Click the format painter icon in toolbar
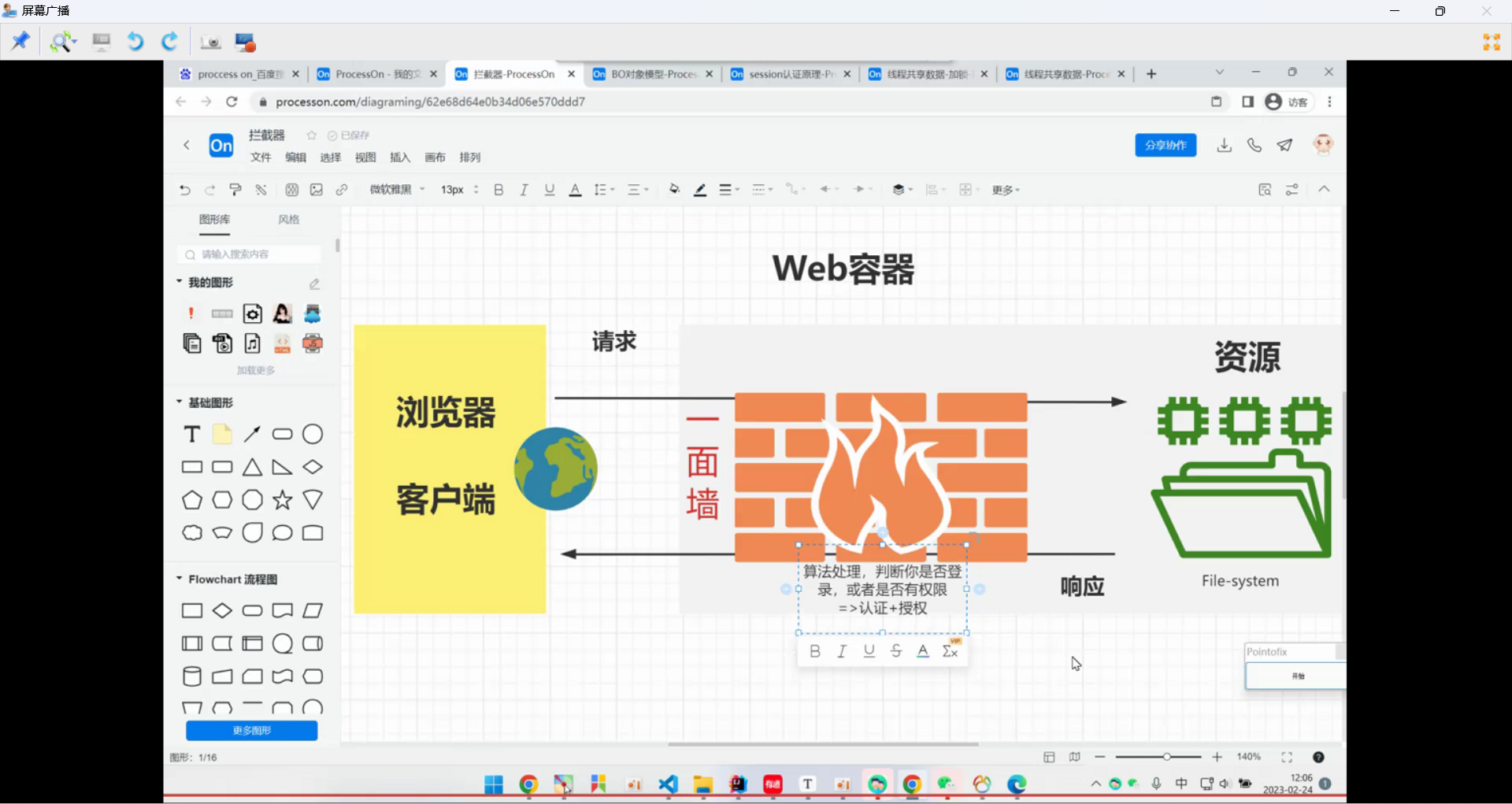This screenshot has width=1512, height=804. (235, 190)
